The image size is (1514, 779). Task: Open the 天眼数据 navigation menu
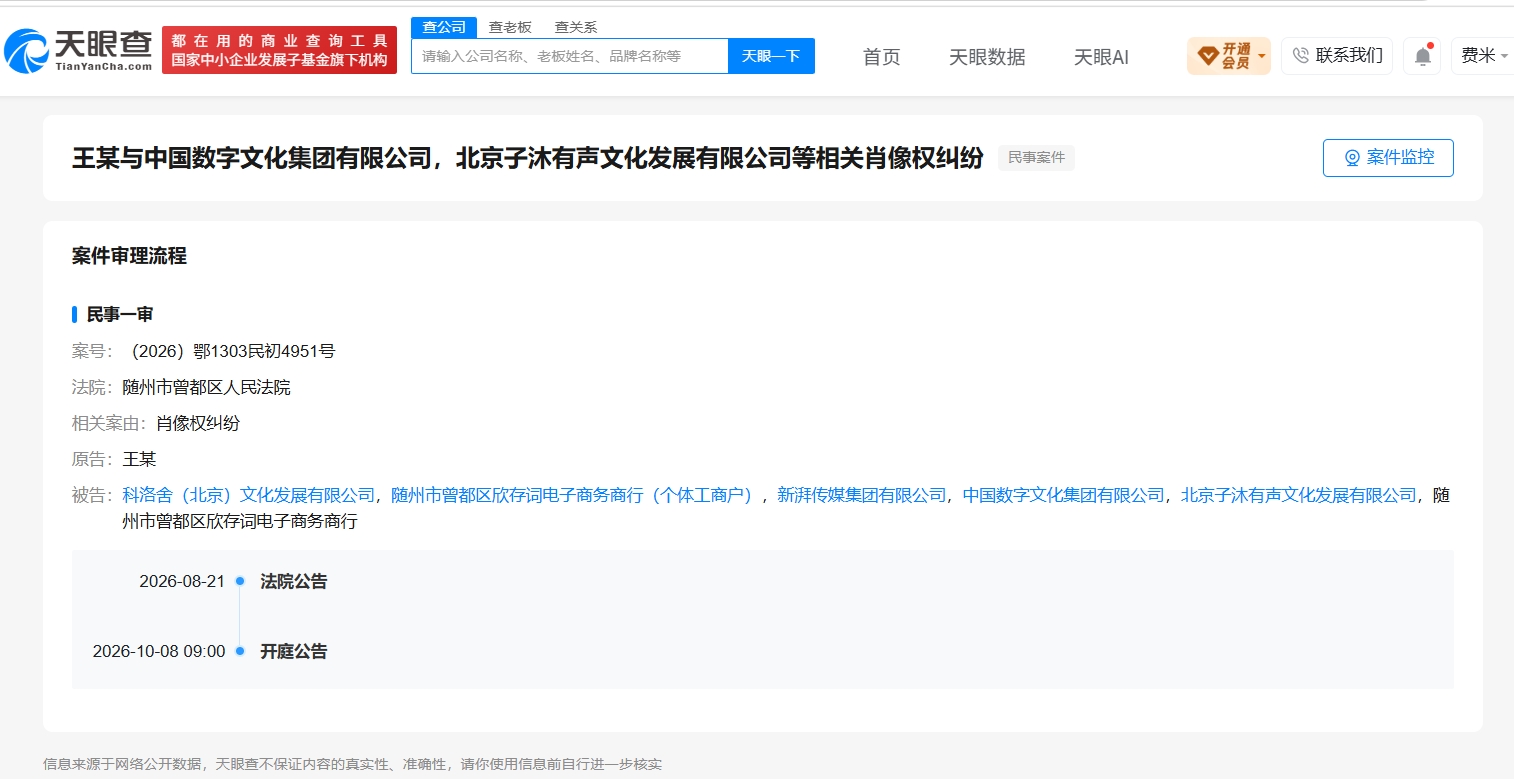coord(987,57)
